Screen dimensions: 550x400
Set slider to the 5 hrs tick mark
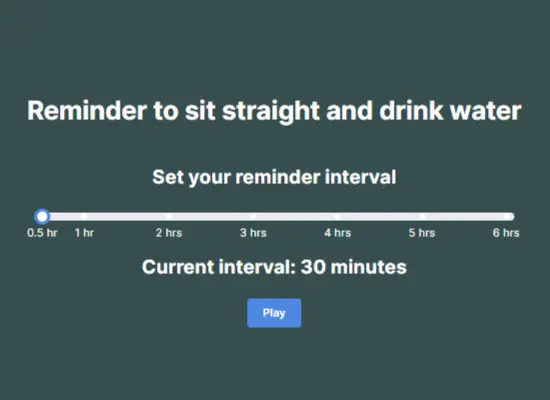pyautogui.click(x=422, y=216)
